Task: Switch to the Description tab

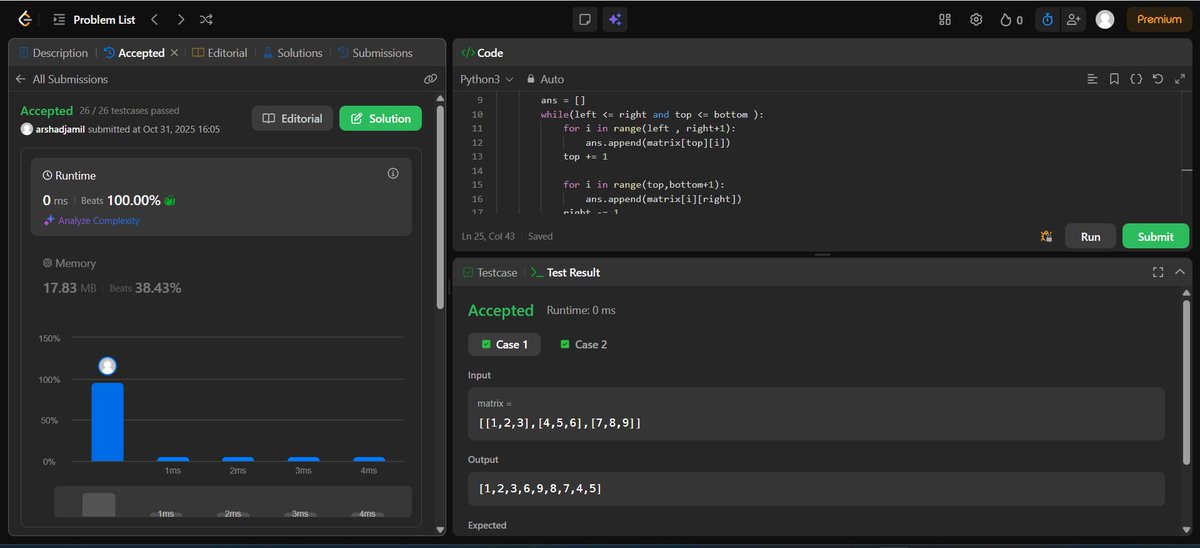Action: 53,53
